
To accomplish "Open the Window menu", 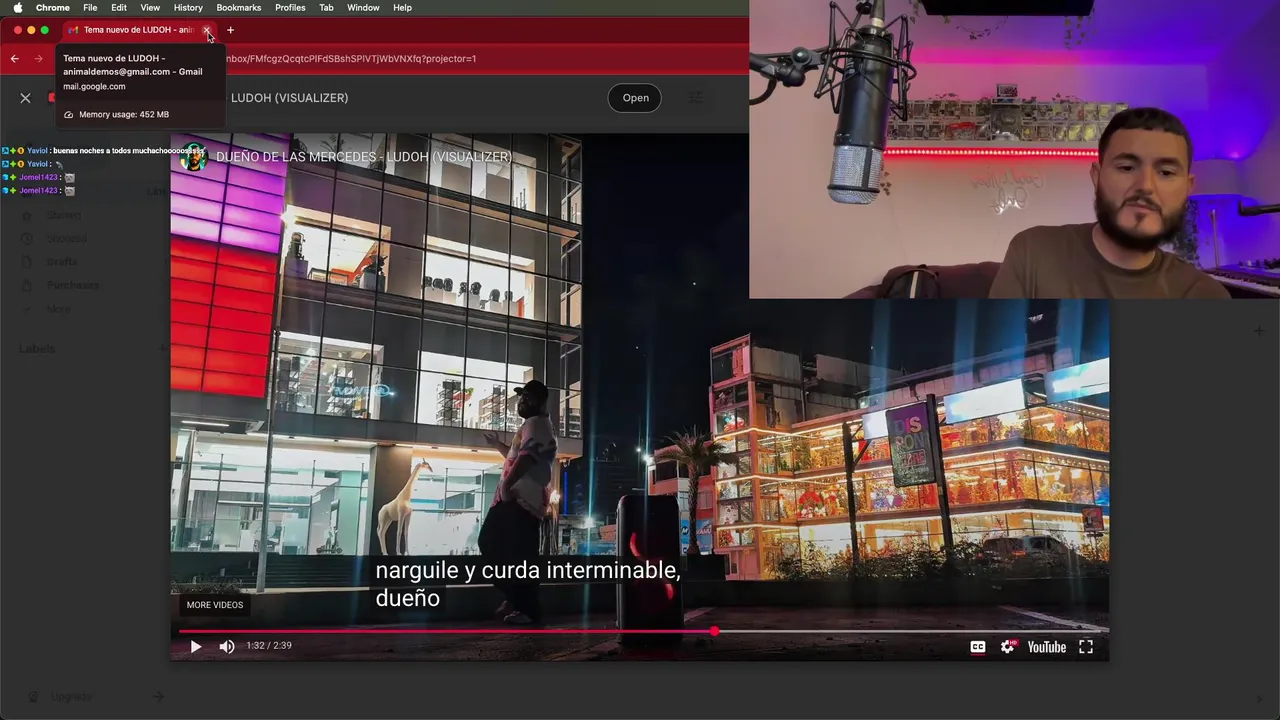I will pos(363,8).
